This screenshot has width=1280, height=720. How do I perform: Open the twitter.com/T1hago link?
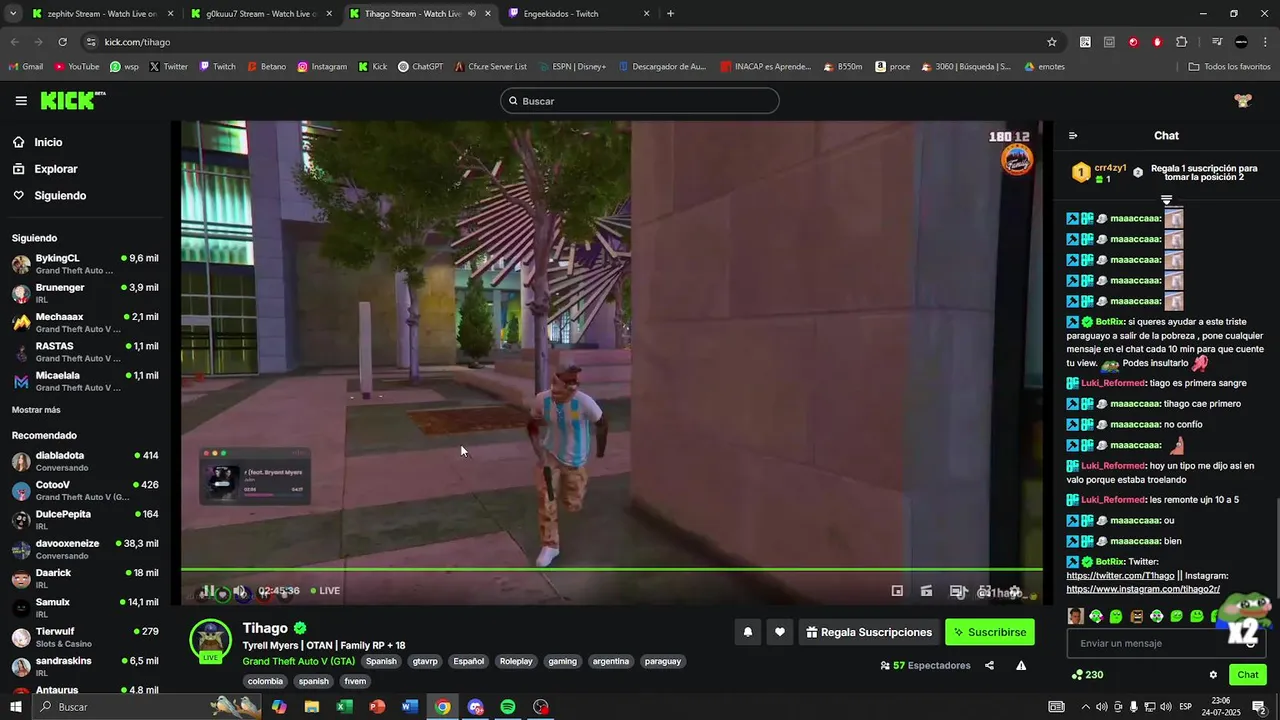pyautogui.click(x=1120, y=576)
